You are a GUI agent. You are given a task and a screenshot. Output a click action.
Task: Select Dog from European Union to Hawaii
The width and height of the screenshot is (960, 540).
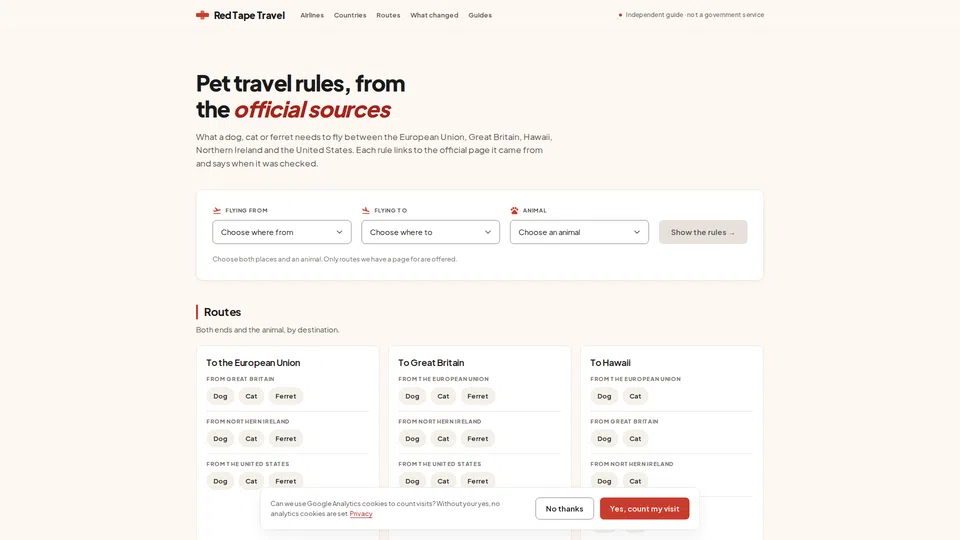click(x=604, y=396)
